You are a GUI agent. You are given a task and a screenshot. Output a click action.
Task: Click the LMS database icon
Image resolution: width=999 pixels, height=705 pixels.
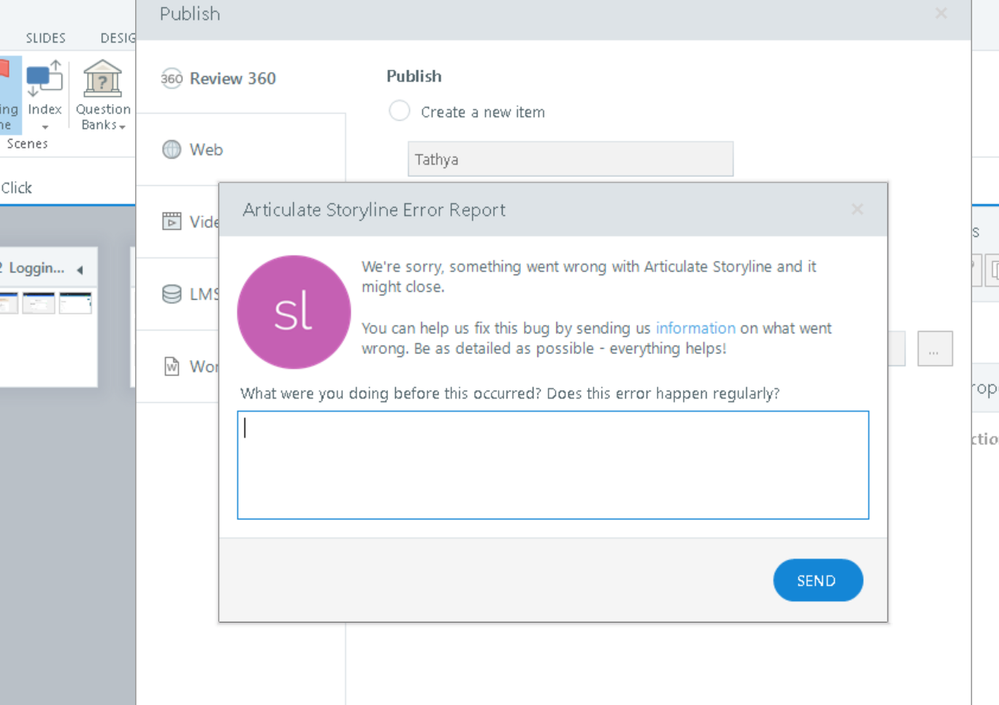click(172, 294)
